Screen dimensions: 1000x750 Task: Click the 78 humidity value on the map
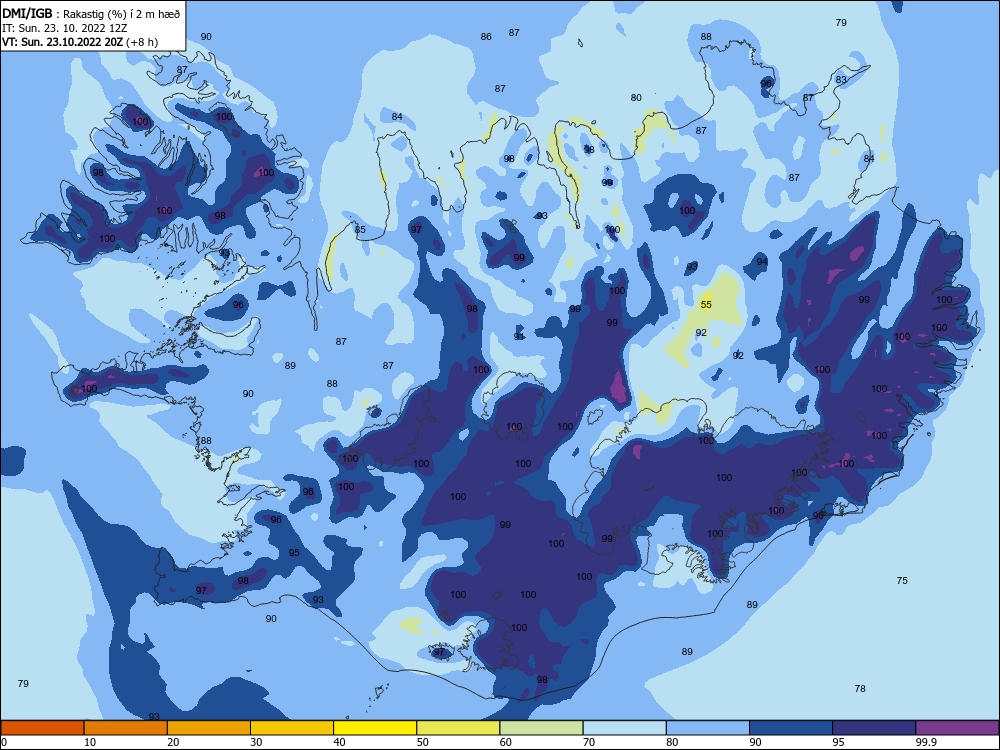click(x=860, y=688)
